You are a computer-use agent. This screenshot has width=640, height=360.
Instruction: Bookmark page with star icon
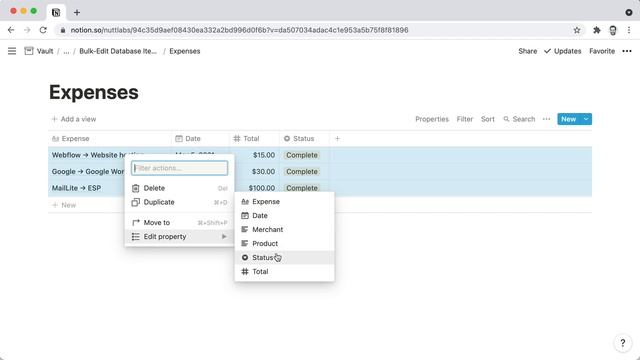click(577, 30)
